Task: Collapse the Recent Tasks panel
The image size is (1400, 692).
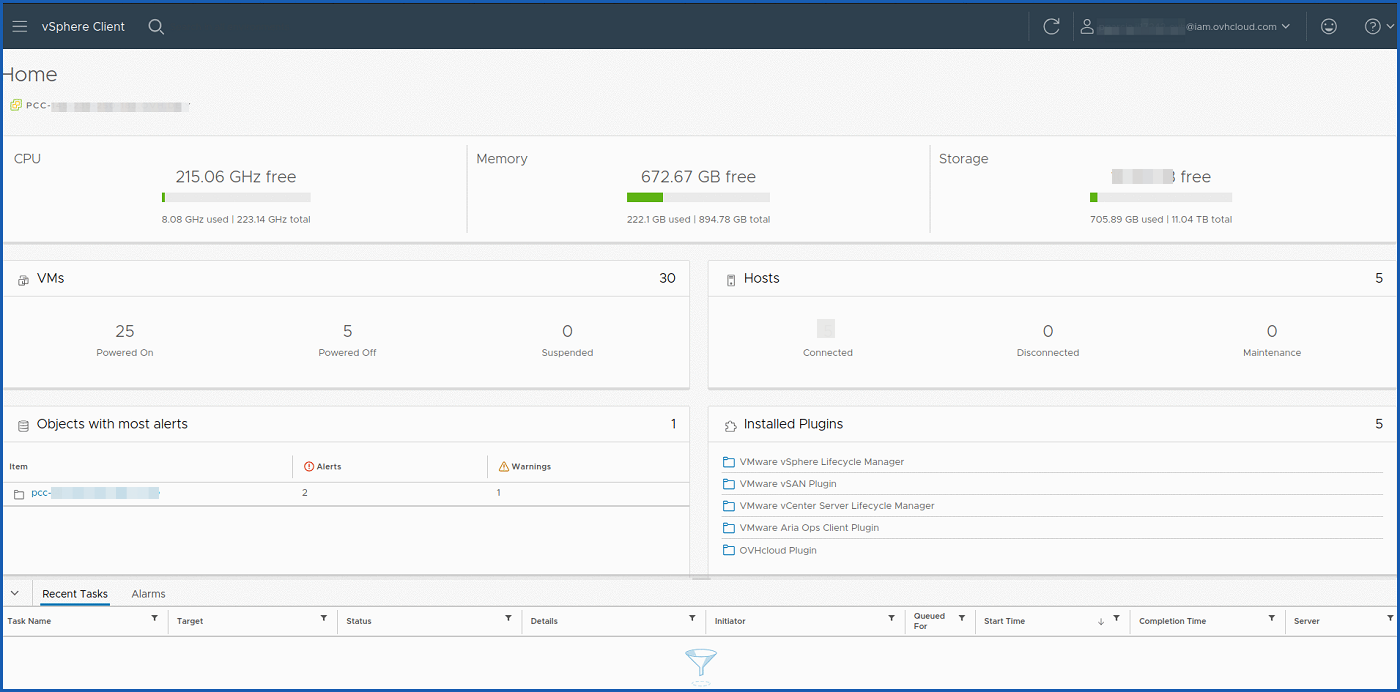Action: [x=15, y=592]
